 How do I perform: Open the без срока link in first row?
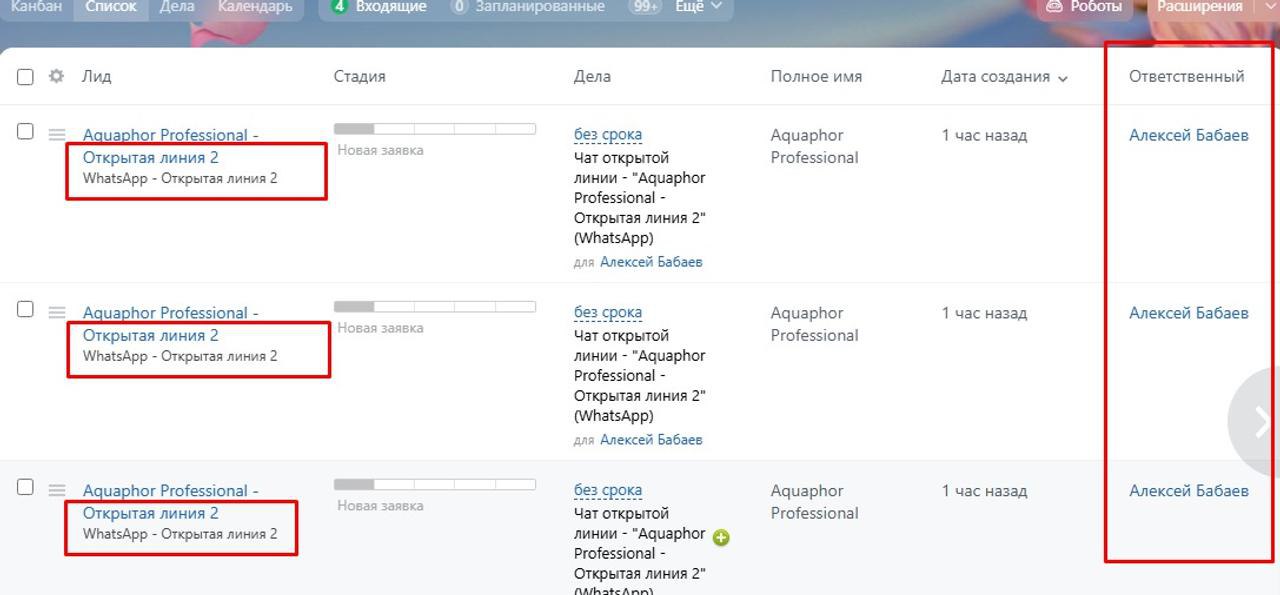click(x=607, y=135)
